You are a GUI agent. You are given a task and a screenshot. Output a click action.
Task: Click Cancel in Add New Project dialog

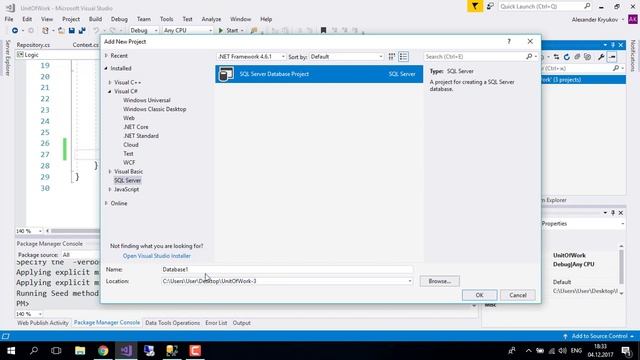pyautogui.click(x=518, y=295)
